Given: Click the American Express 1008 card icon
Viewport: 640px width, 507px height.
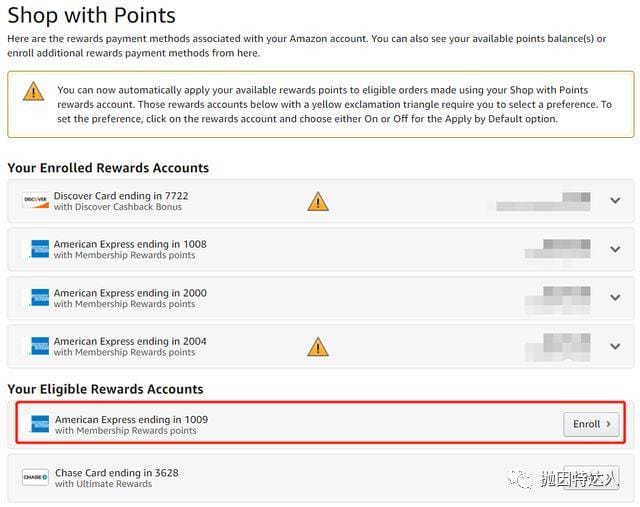Looking at the screenshot, I should pos(39,249).
